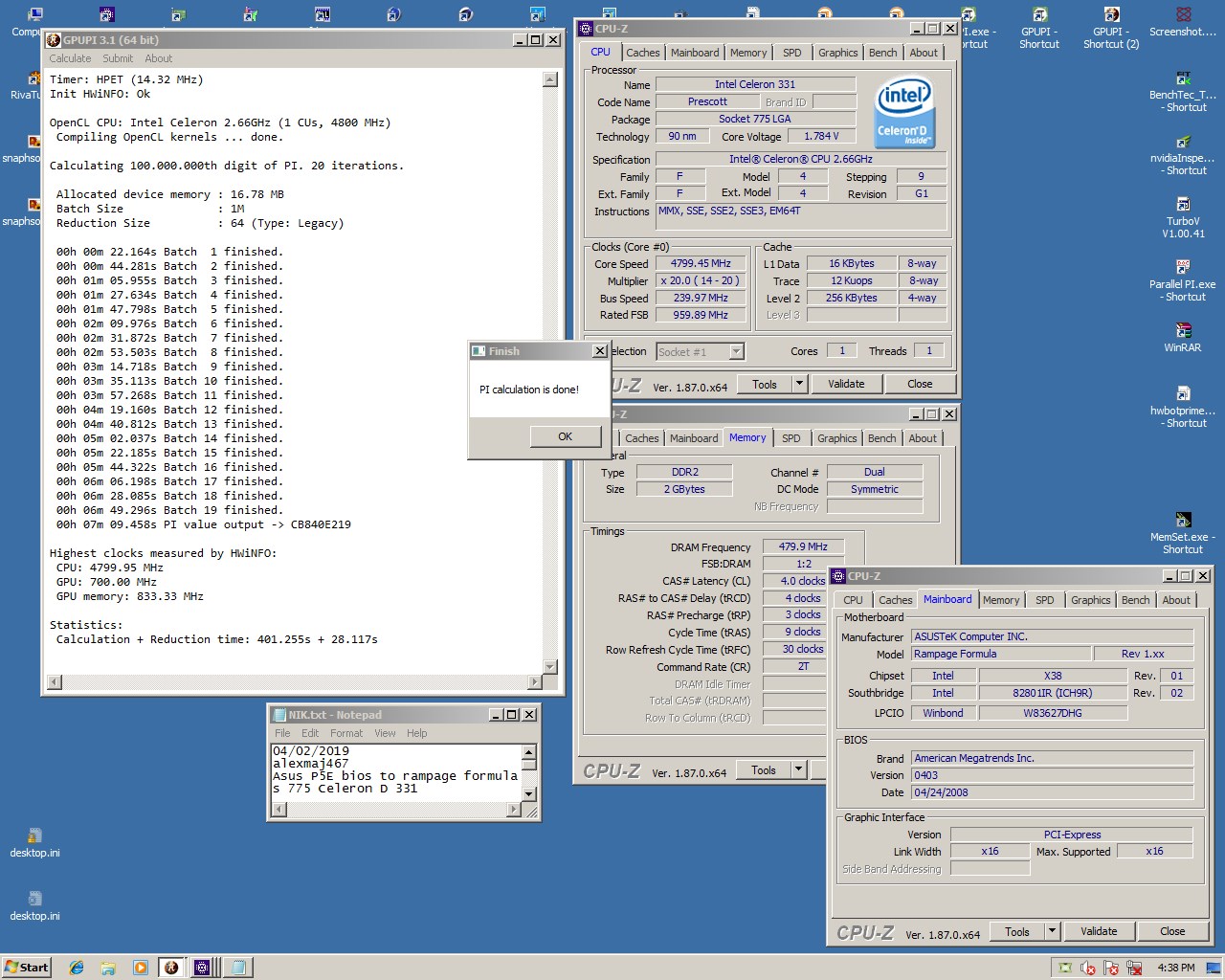The image size is (1225, 980).
Task: Switch to Notepad taskbar button
Action: [238, 968]
